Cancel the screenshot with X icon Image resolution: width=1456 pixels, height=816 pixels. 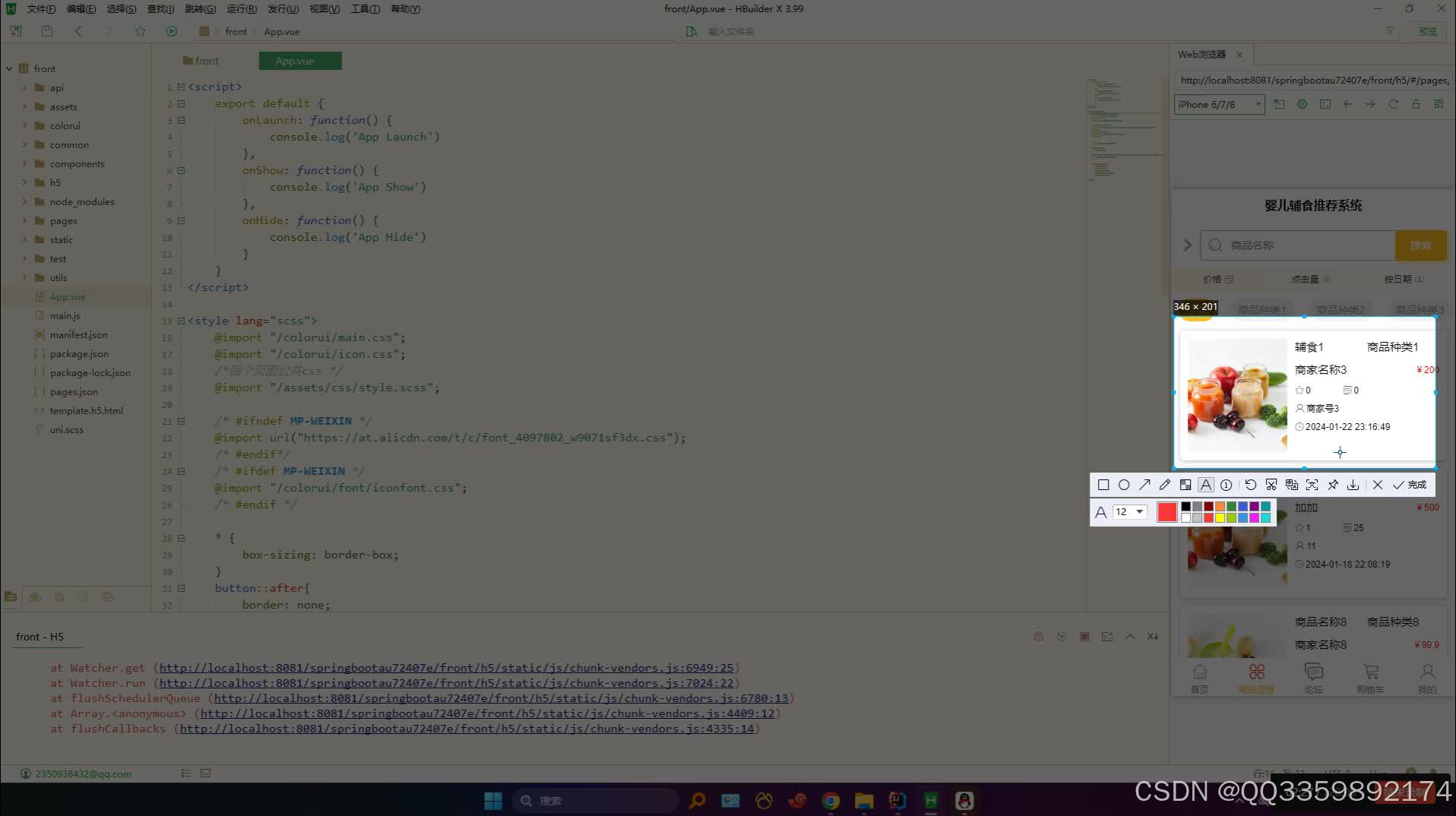click(1378, 485)
